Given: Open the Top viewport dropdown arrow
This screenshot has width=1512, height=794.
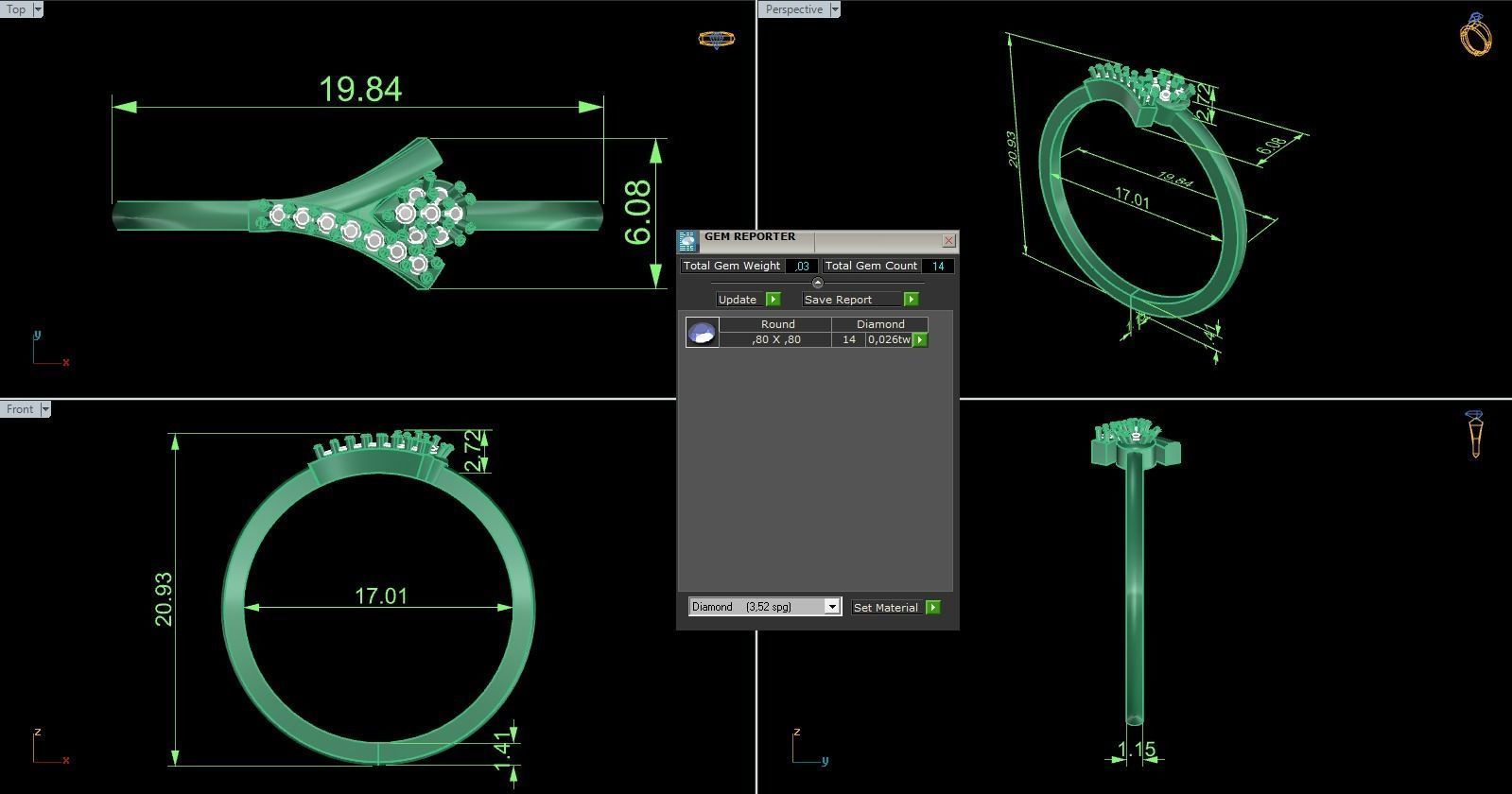Looking at the screenshot, I should click(37, 9).
